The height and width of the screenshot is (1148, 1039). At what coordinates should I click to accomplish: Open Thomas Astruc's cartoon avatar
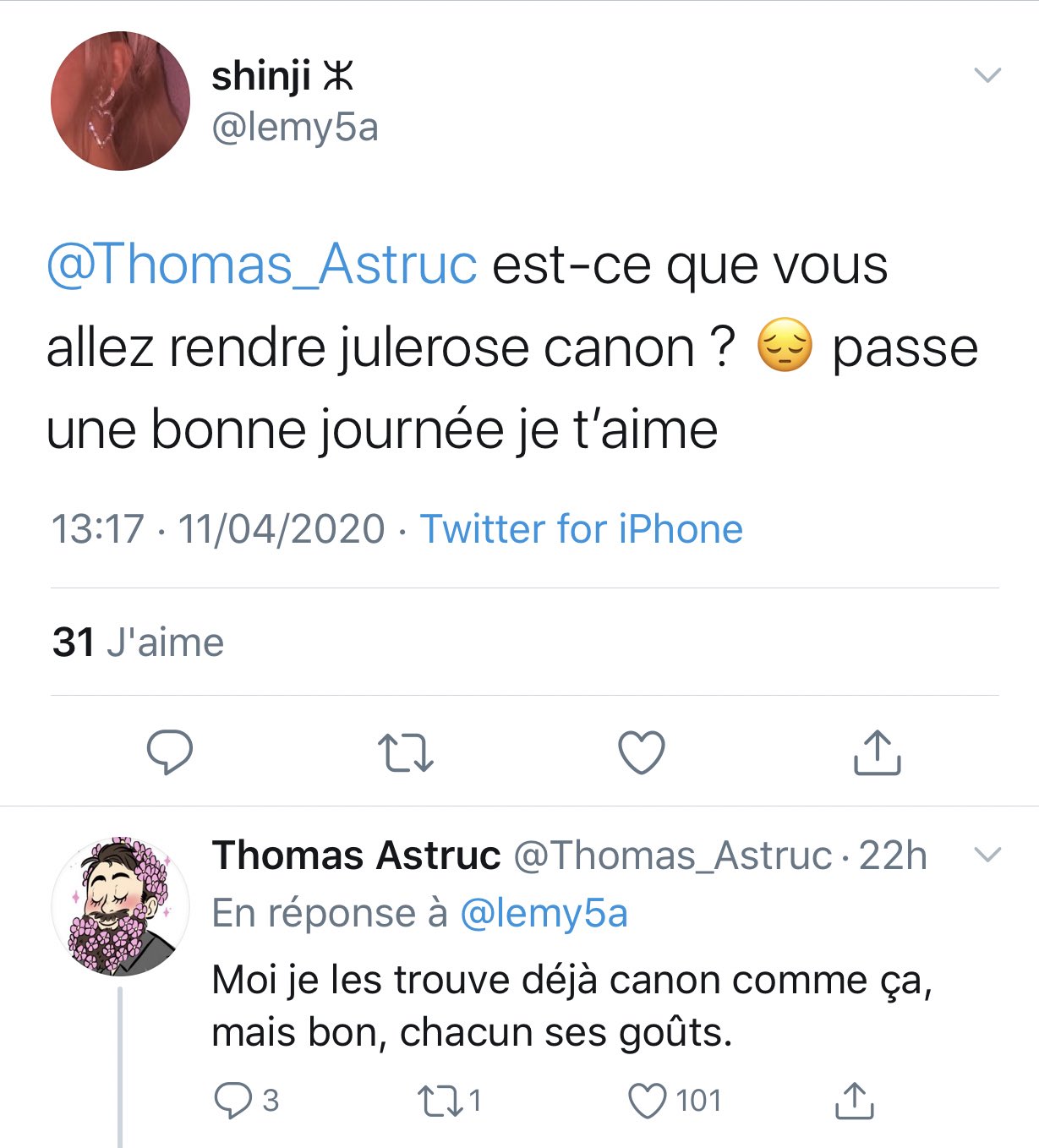point(120,905)
